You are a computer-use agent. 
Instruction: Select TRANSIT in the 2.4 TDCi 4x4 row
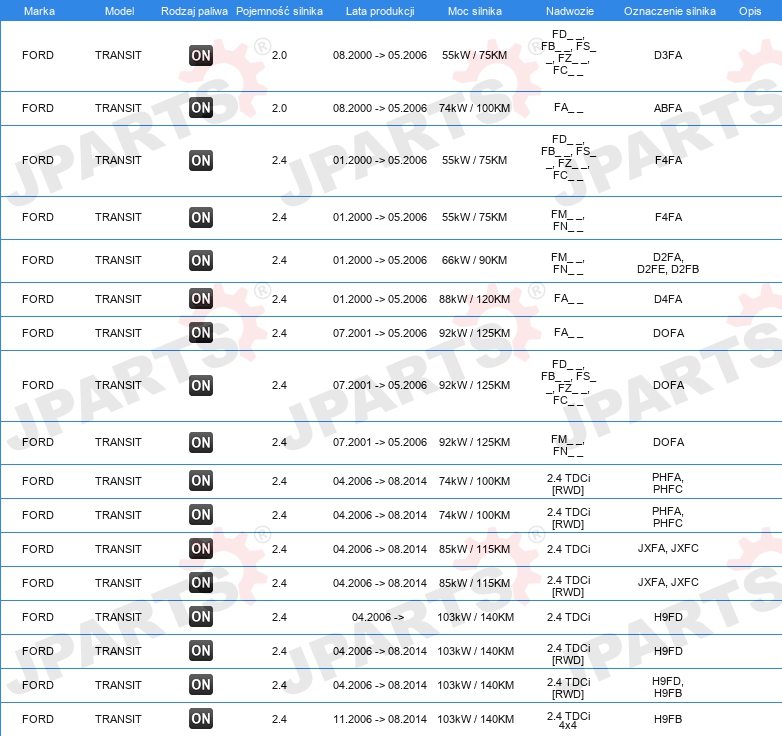[x=118, y=719]
